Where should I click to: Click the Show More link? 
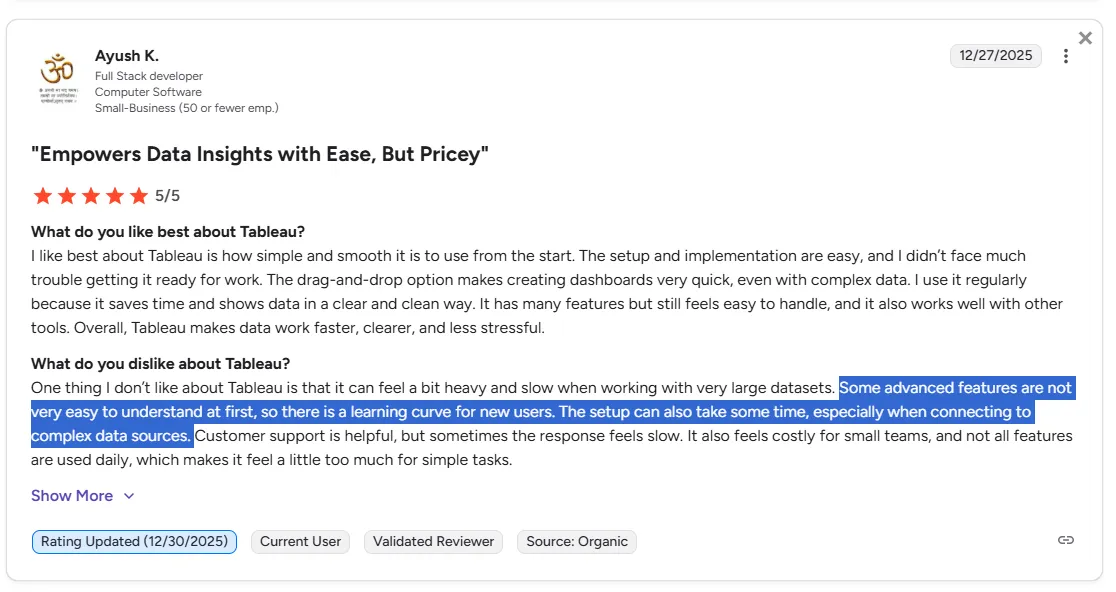[72, 496]
